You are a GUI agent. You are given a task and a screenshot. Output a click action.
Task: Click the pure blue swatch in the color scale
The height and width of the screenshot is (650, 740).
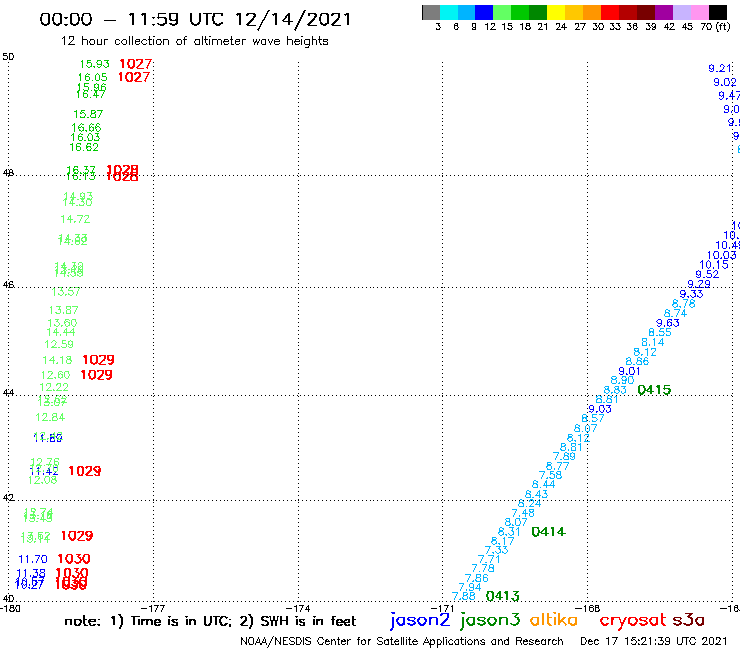point(485,12)
